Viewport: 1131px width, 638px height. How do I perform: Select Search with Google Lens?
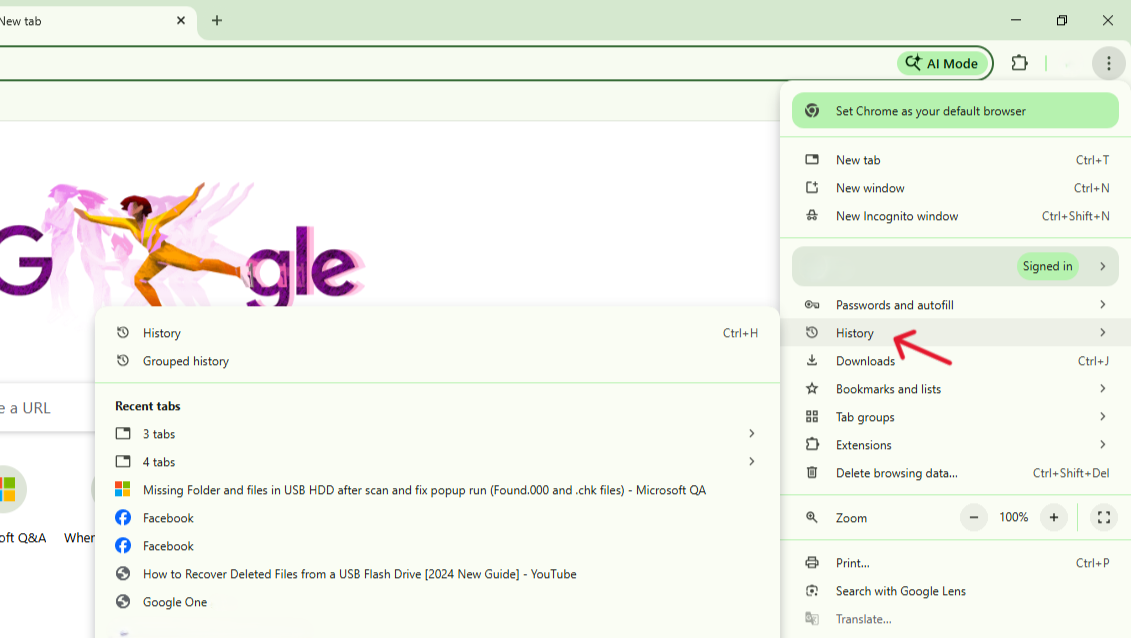(x=900, y=591)
